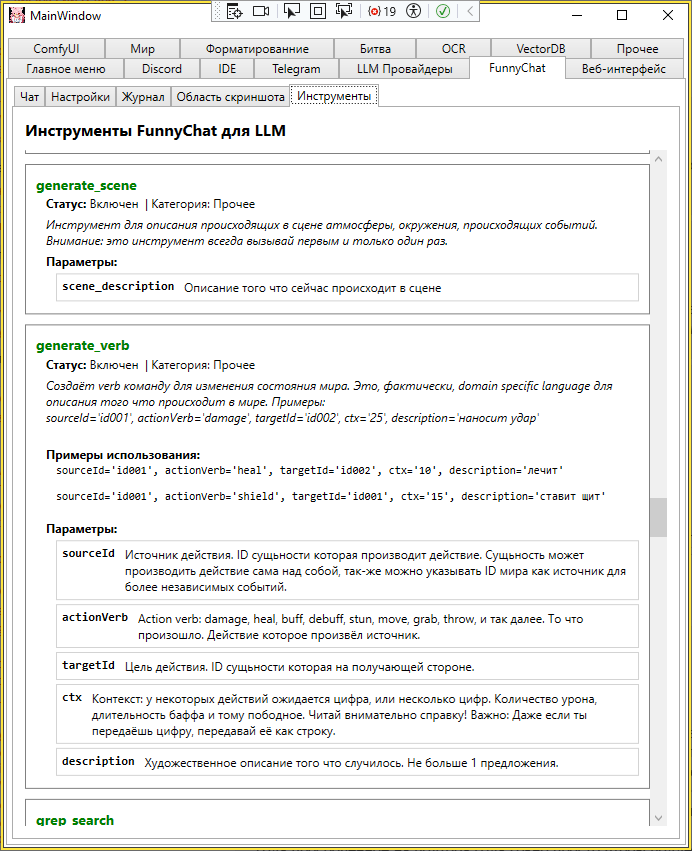Click the generate_scene tool heading
The image size is (692, 851).
pyautogui.click(x=86, y=186)
